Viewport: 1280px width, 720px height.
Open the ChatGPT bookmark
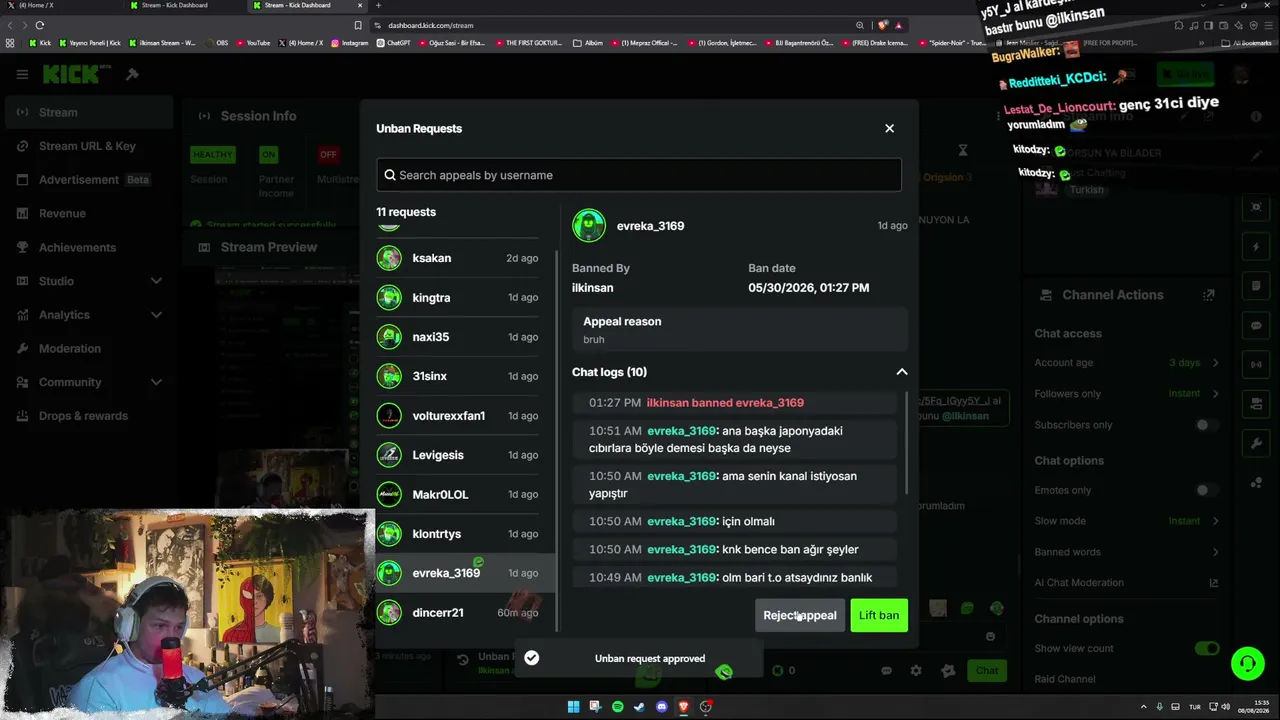[x=393, y=43]
